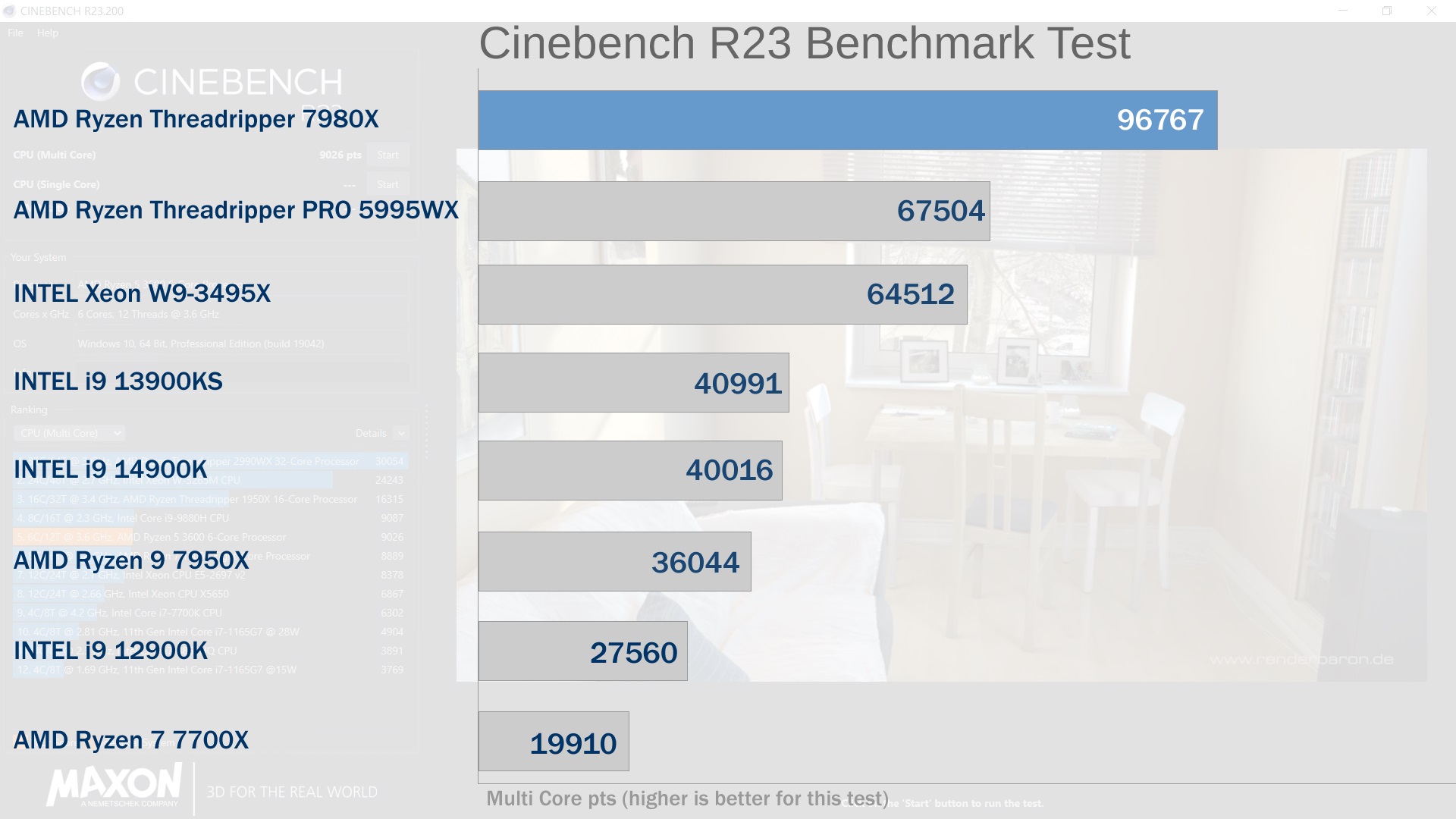
Task: Click the chart title Cinebench R23 Benchmark Test
Action: click(x=805, y=43)
